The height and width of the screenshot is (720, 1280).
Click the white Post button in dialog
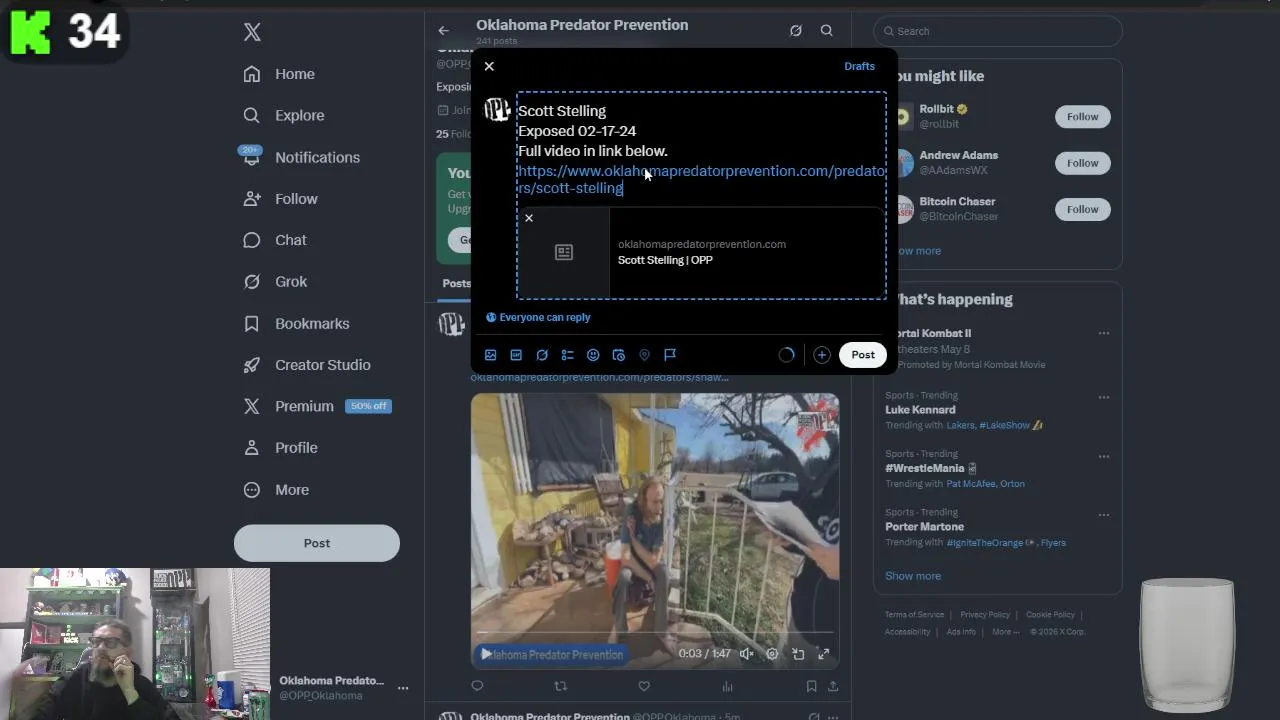[x=863, y=355]
